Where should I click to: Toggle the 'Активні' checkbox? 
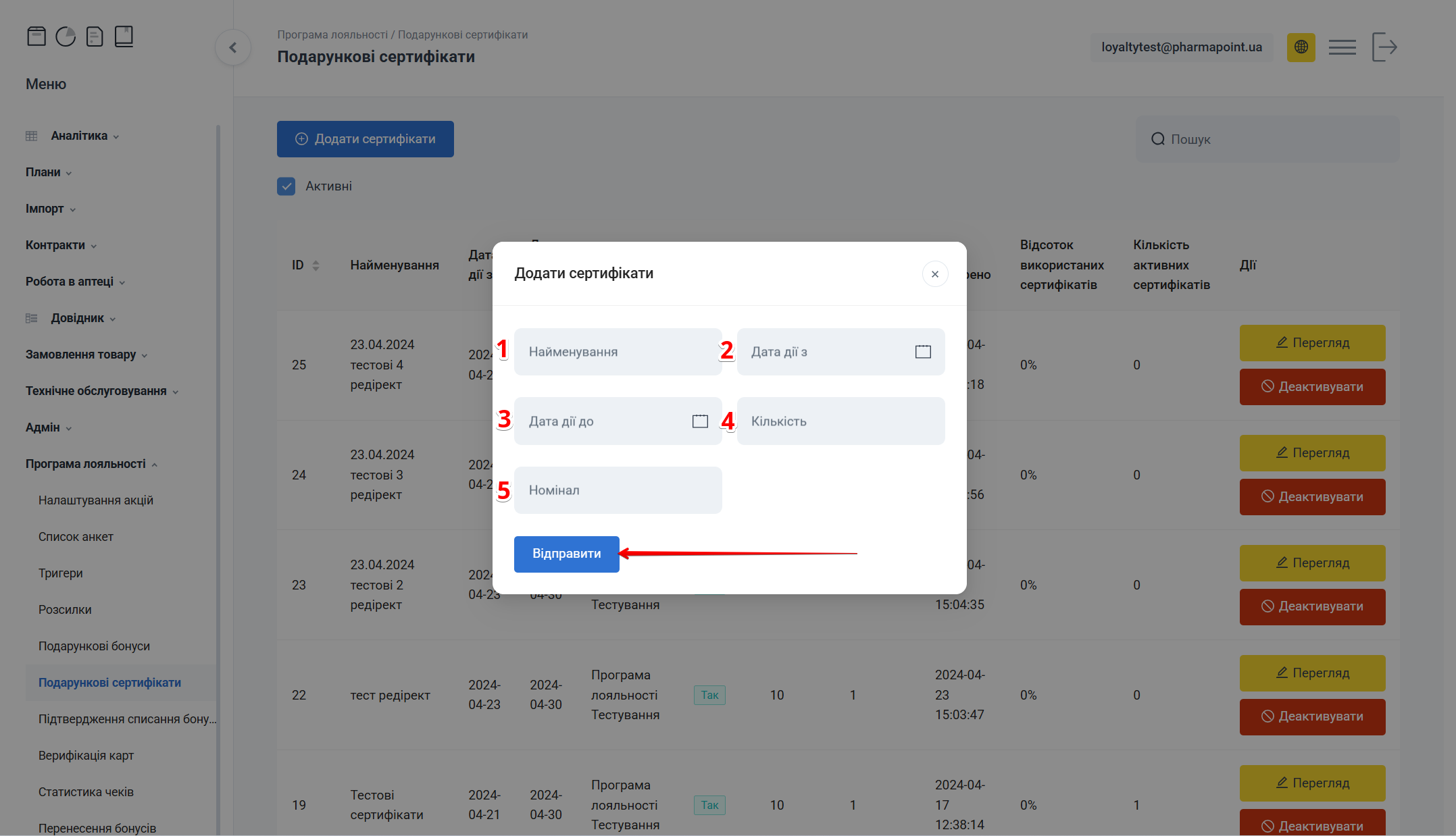[286, 186]
